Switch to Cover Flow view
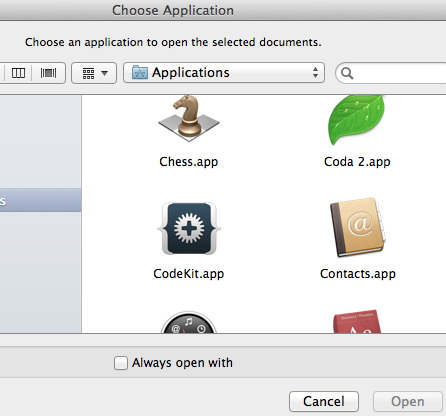The width and height of the screenshot is (446, 416). 48,73
